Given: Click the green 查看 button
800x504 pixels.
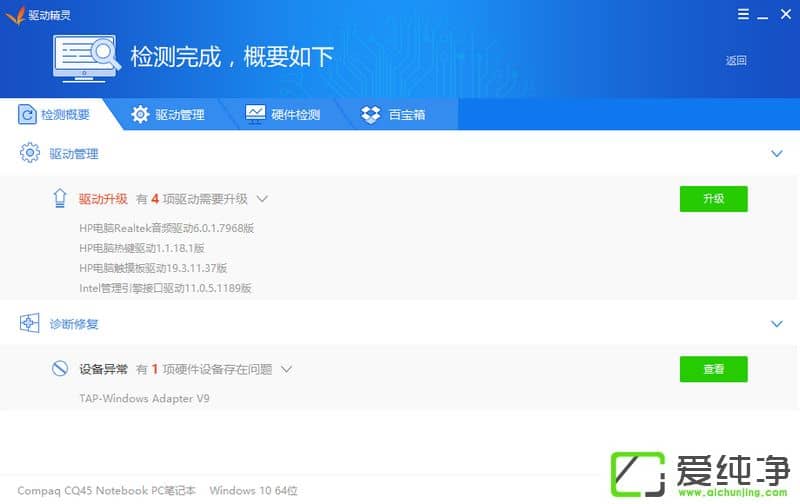Looking at the screenshot, I should click(713, 369).
